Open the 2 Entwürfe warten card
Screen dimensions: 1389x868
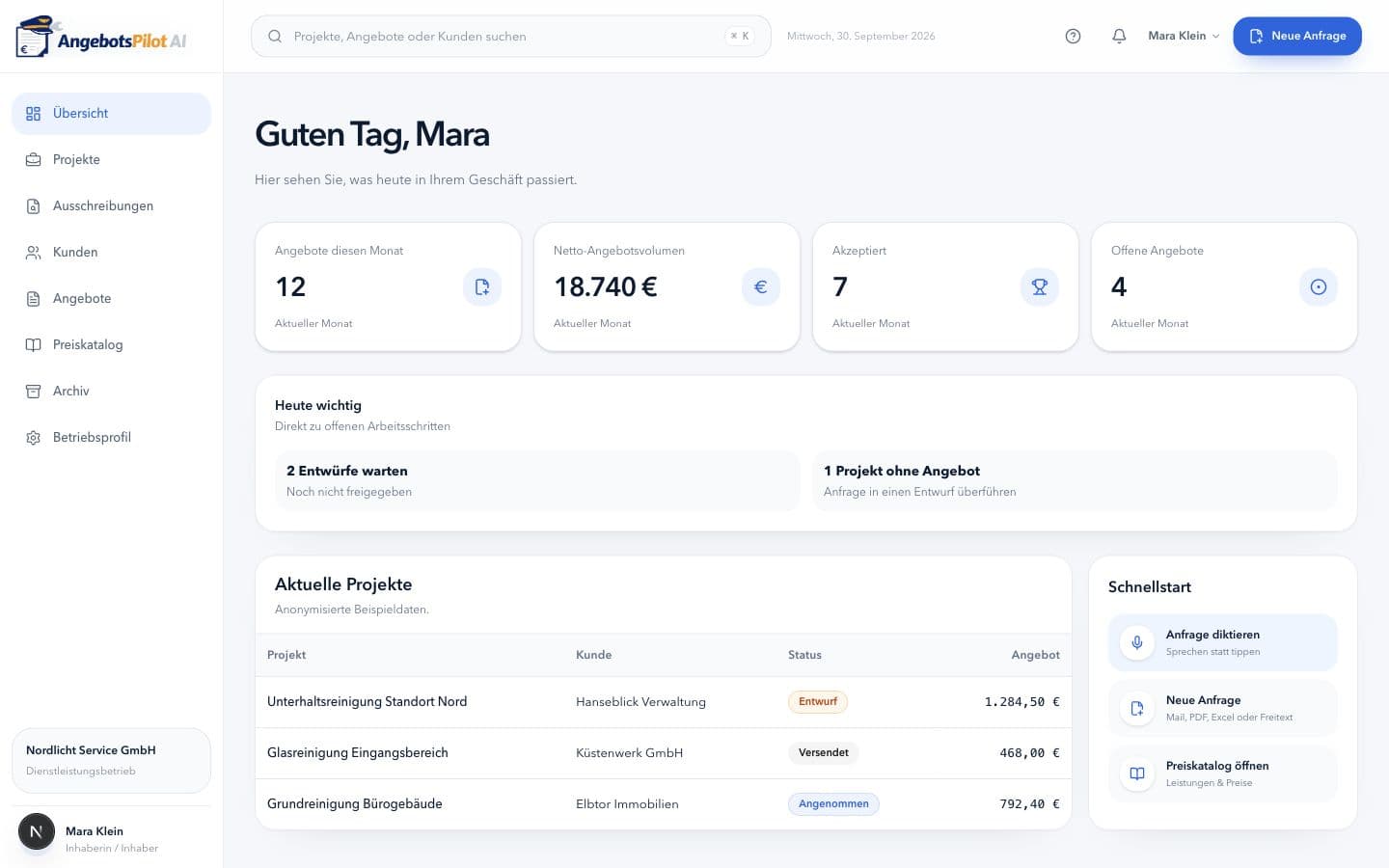537,480
